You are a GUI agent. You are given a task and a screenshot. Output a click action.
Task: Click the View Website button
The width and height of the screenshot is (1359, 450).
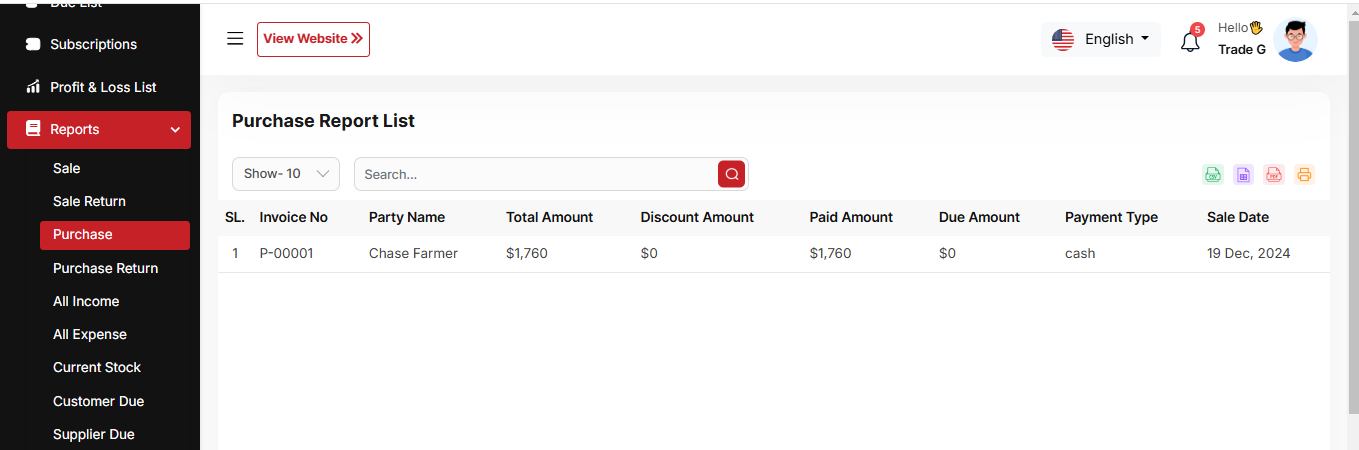pyautogui.click(x=313, y=39)
